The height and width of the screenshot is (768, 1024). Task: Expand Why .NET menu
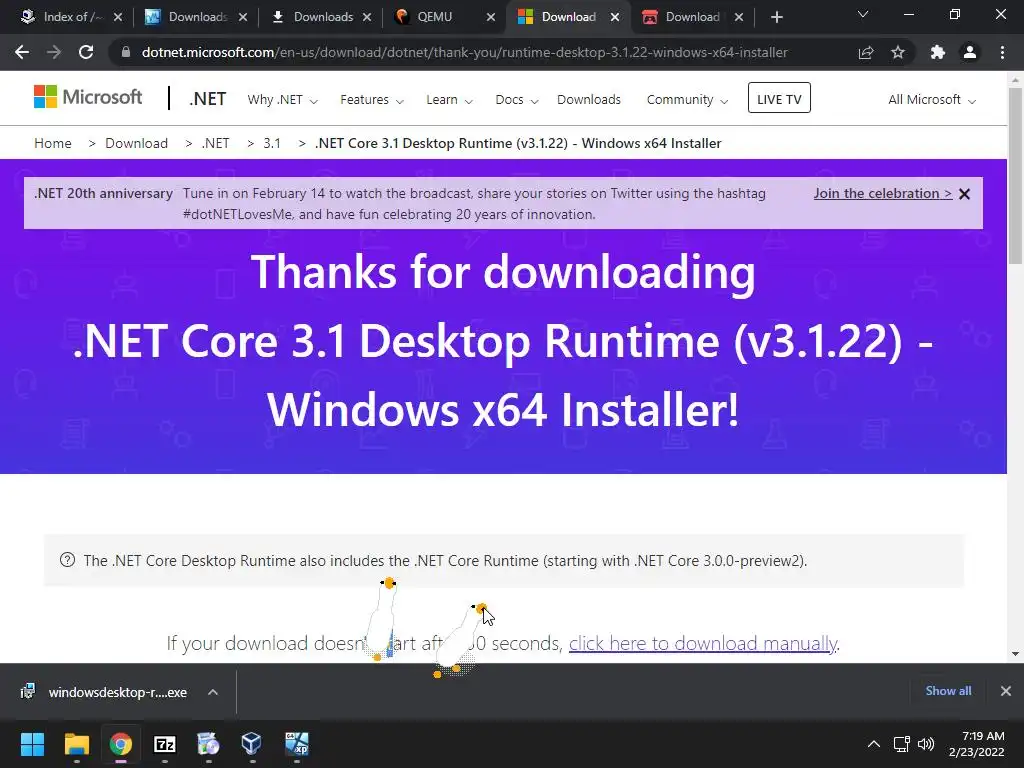point(282,100)
